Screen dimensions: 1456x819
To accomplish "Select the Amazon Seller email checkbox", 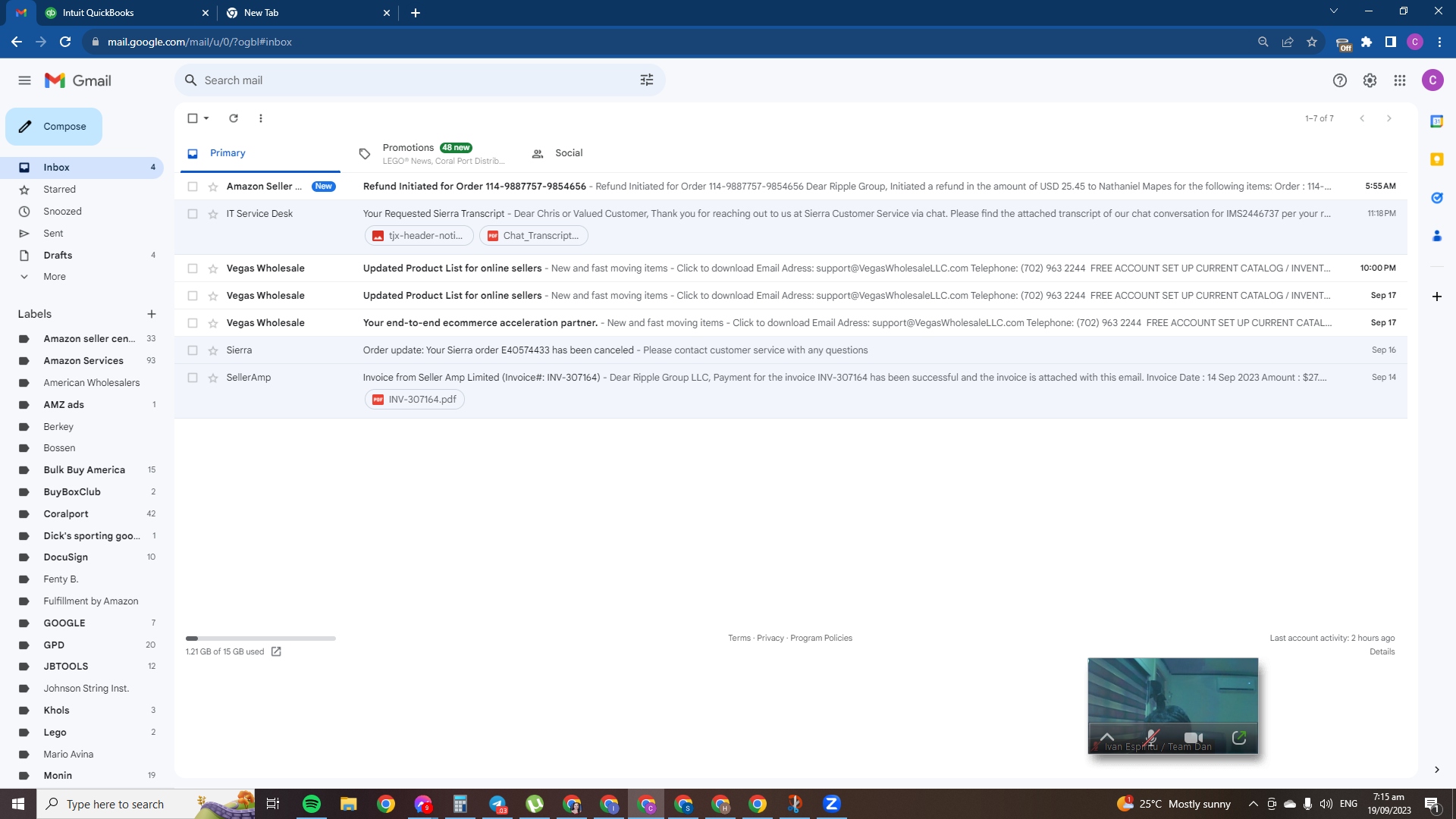I will coord(193,187).
